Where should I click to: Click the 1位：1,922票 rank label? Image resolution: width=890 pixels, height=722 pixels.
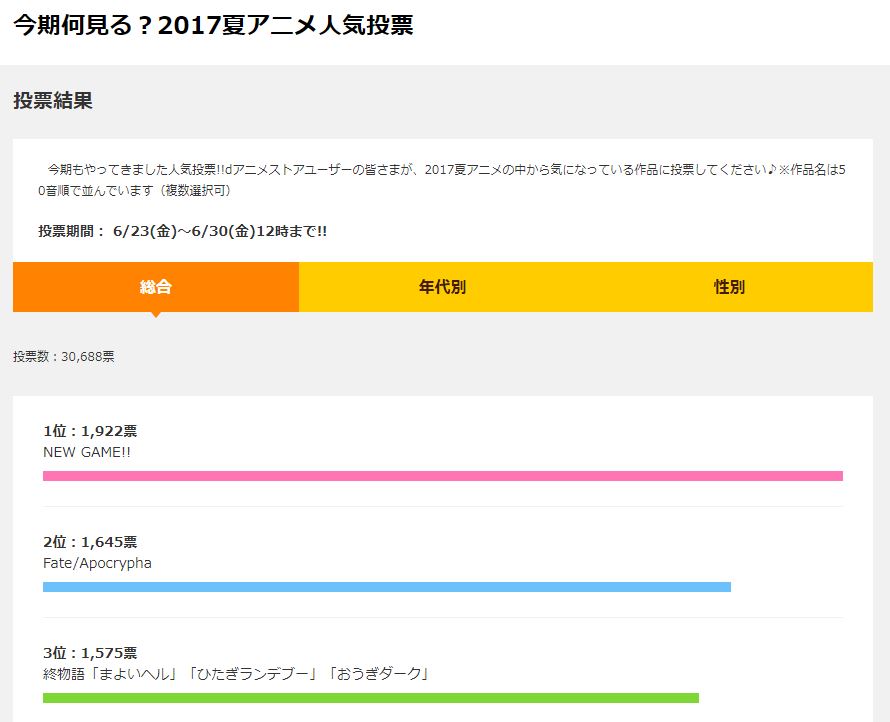[x=90, y=431]
